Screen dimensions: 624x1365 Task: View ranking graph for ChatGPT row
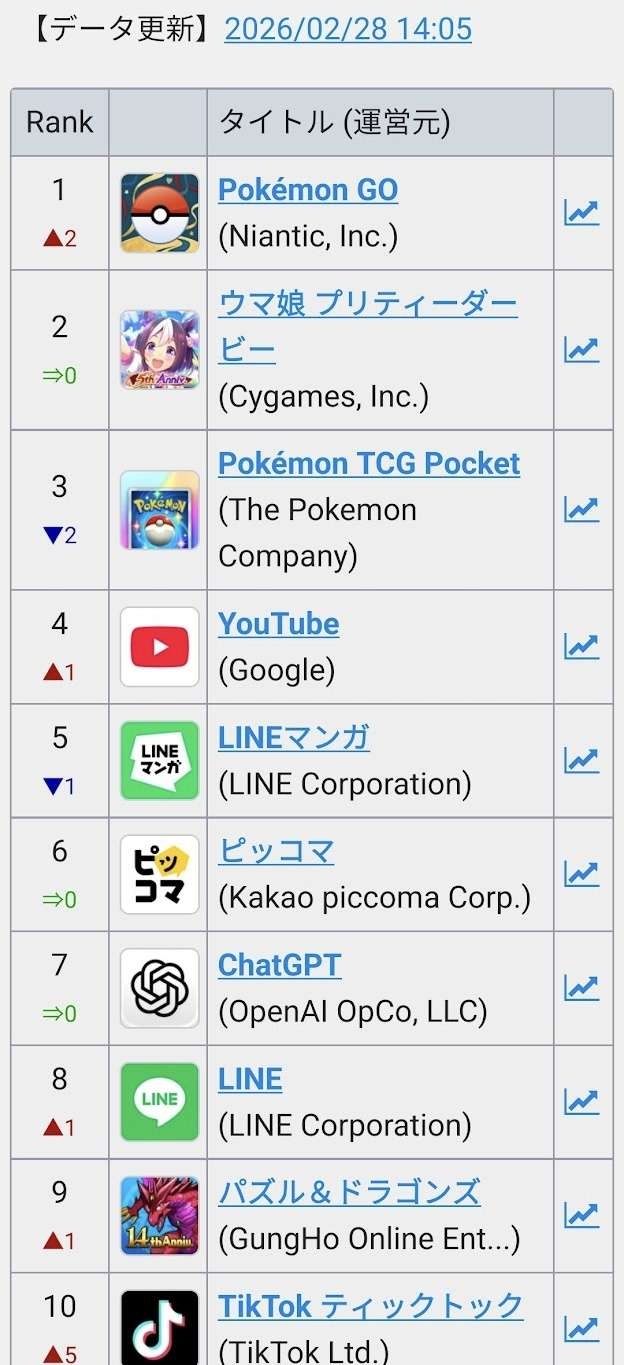(581, 988)
